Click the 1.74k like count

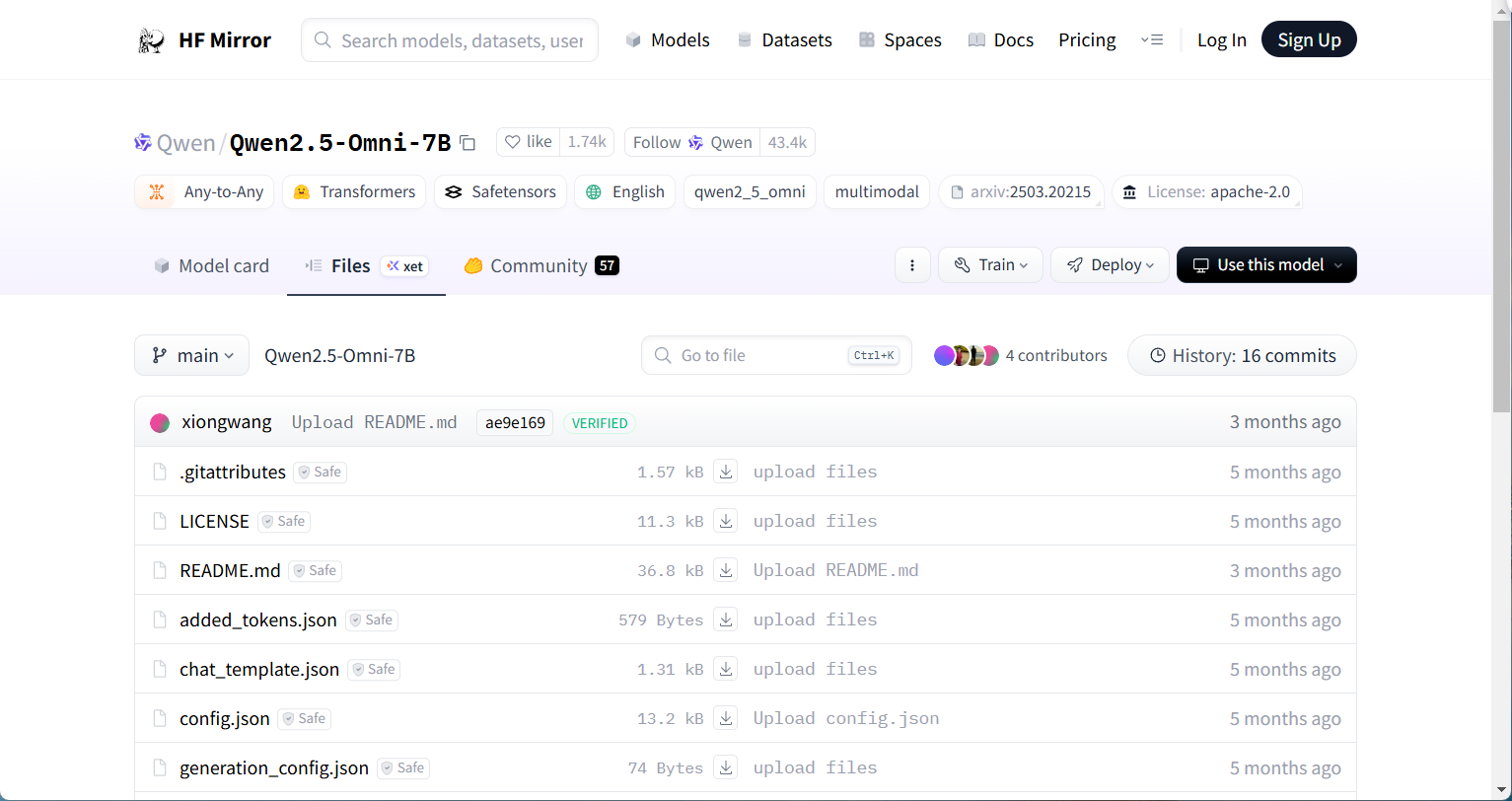587,142
